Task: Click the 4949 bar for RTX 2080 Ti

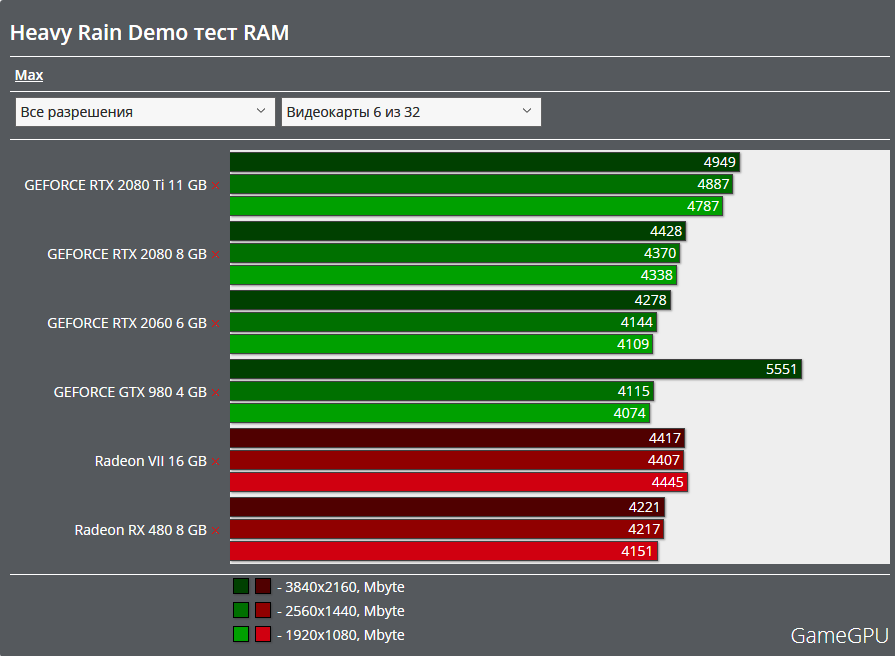Action: [x=485, y=162]
